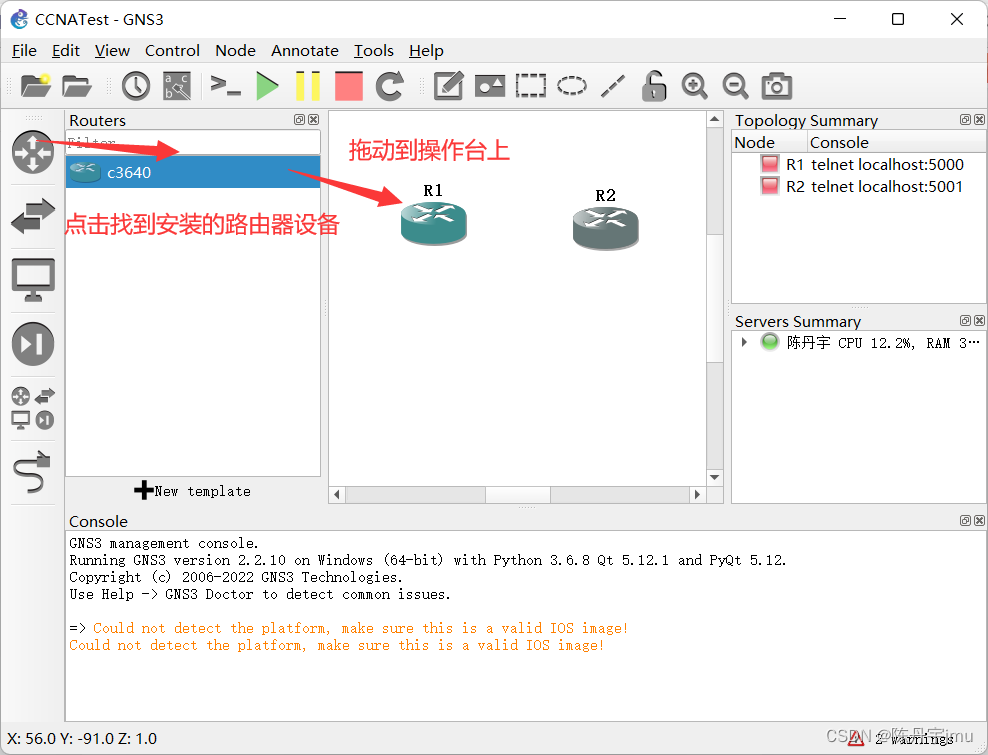This screenshot has width=988, height=755.
Task: Close the Routers panel
Action: pyautogui.click(x=313, y=119)
